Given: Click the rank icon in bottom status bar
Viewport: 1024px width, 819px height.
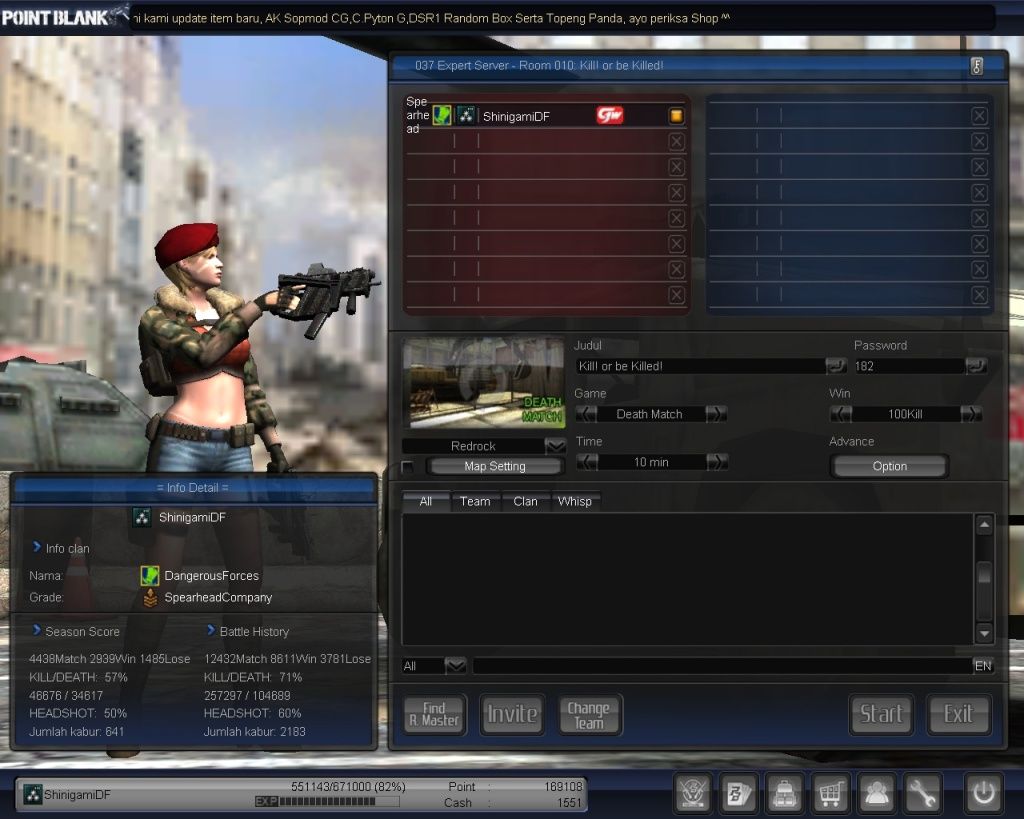Looking at the screenshot, I should tap(33, 794).
